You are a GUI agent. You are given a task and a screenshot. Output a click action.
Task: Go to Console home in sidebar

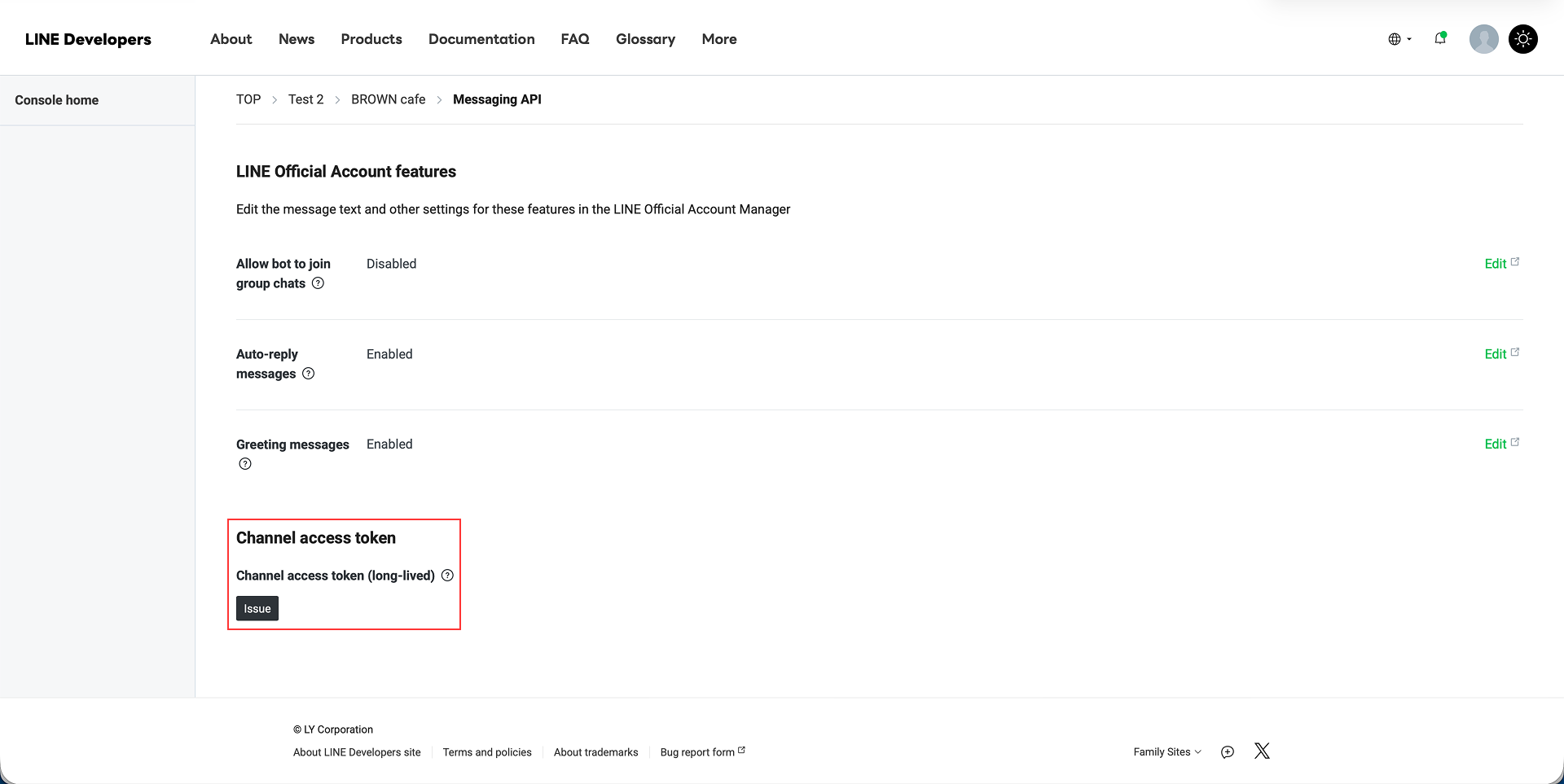pyautogui.click(x=56, y=99)
